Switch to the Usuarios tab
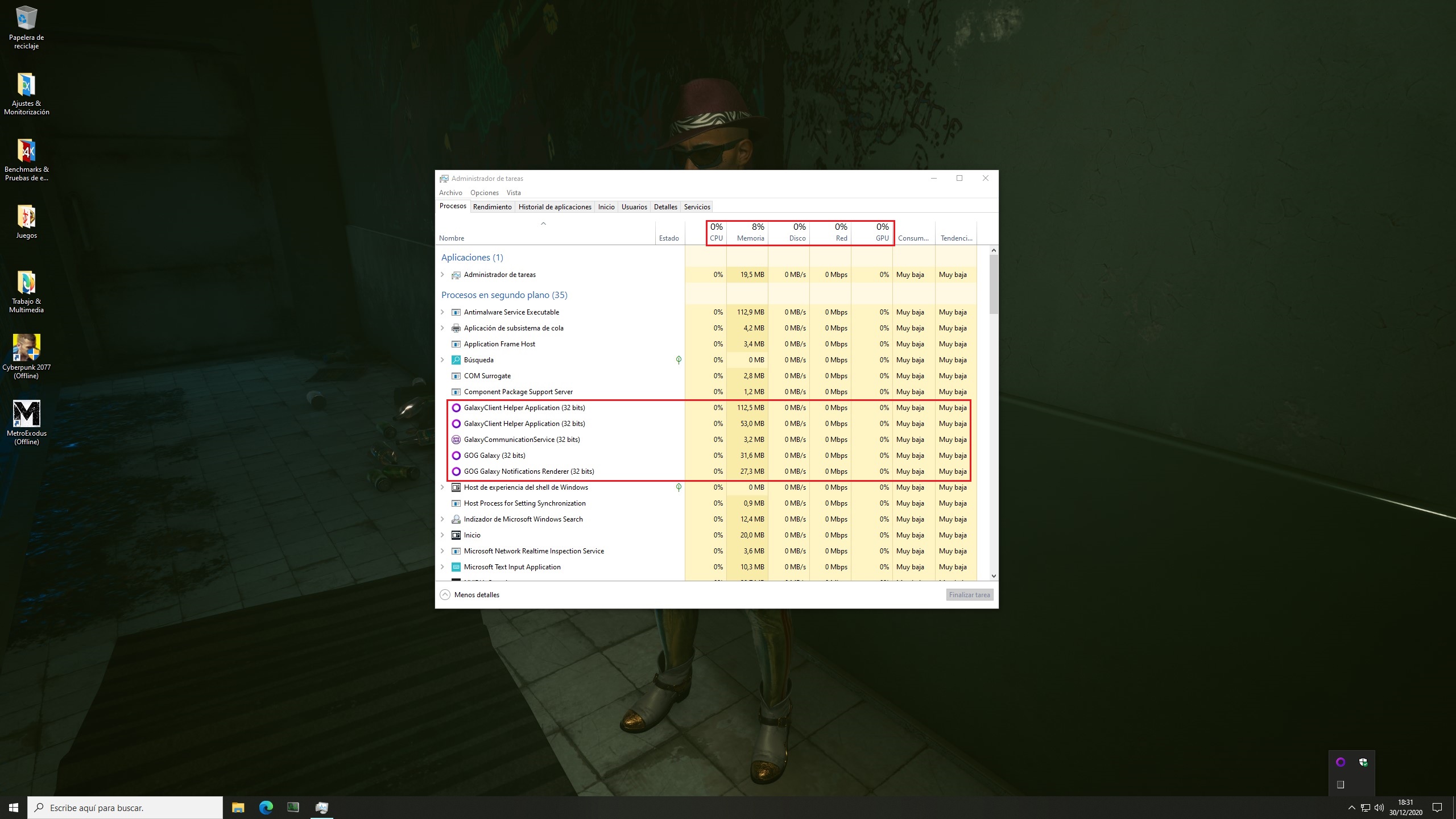Image resolution: width=1456 pixels, height=819 pixels. [x=634, y=207]
